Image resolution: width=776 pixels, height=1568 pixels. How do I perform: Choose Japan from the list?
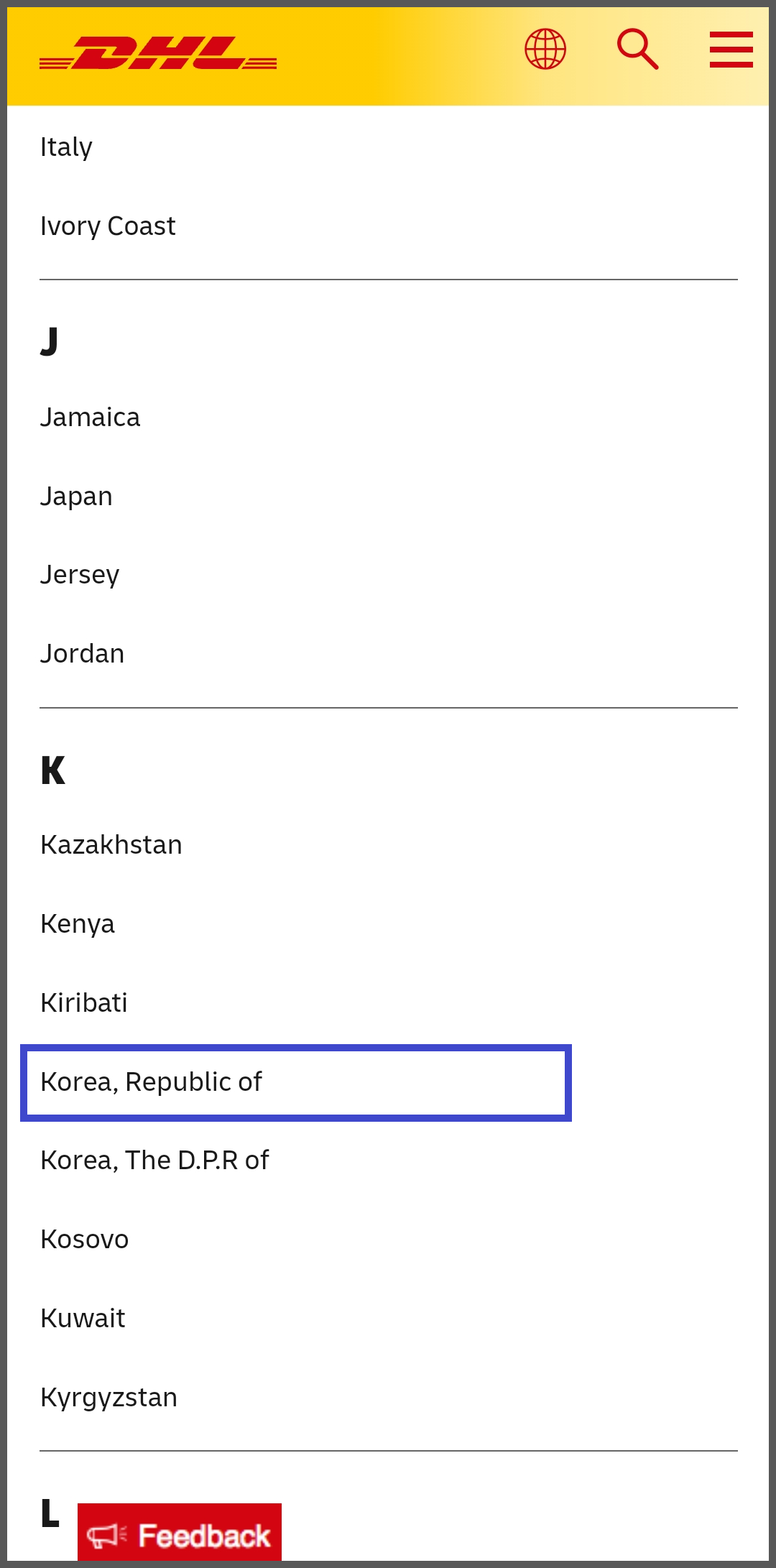pos(76,497)
